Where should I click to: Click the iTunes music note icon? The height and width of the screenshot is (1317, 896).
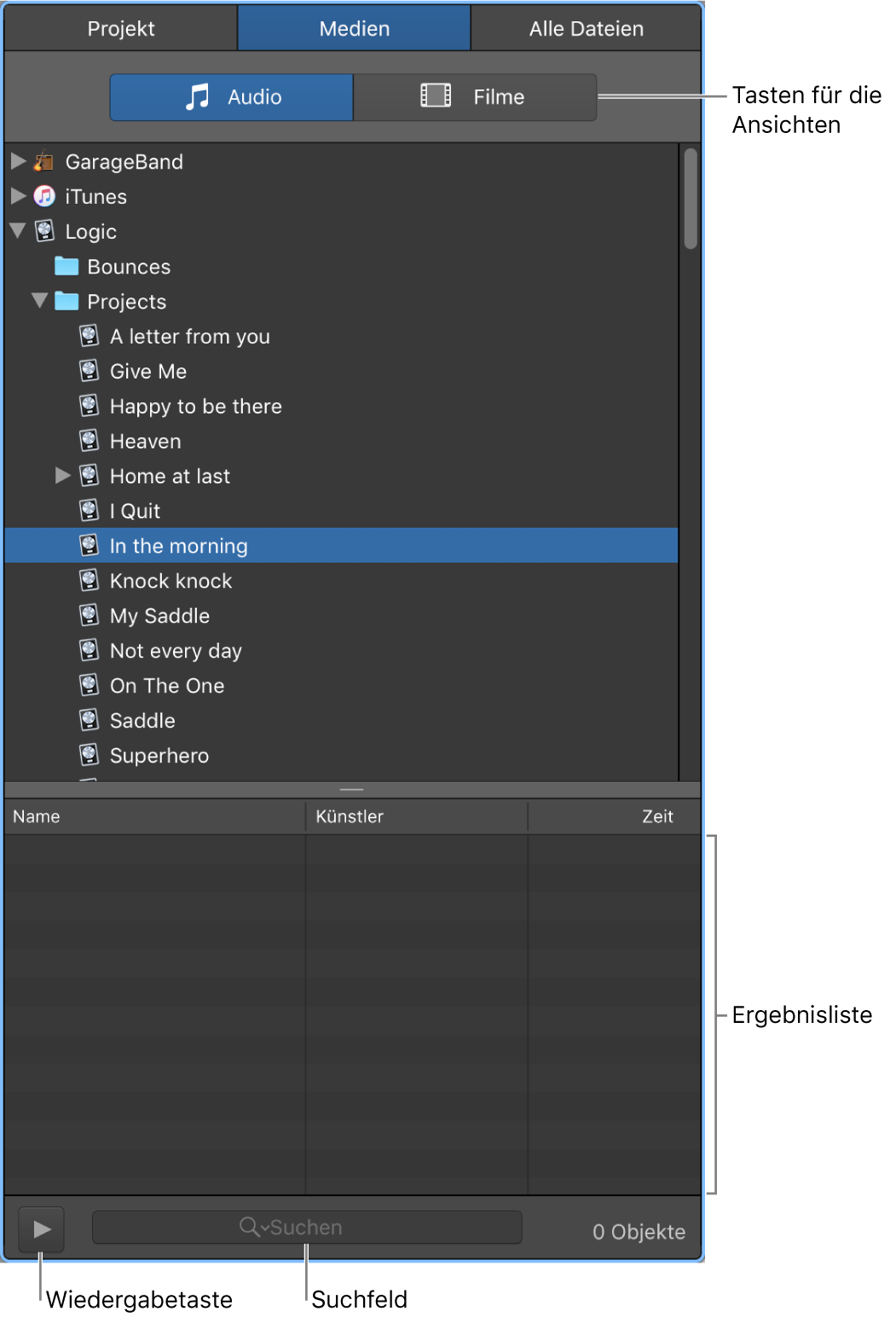tap(44, 196)
